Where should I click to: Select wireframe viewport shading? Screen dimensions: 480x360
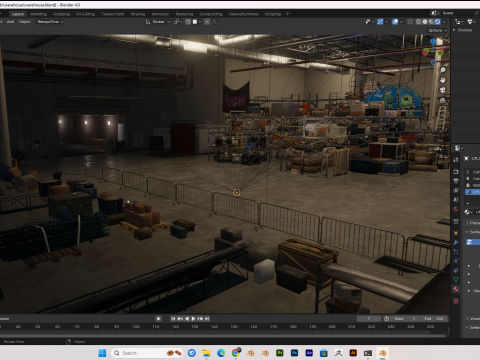click(x=418, y=22)
